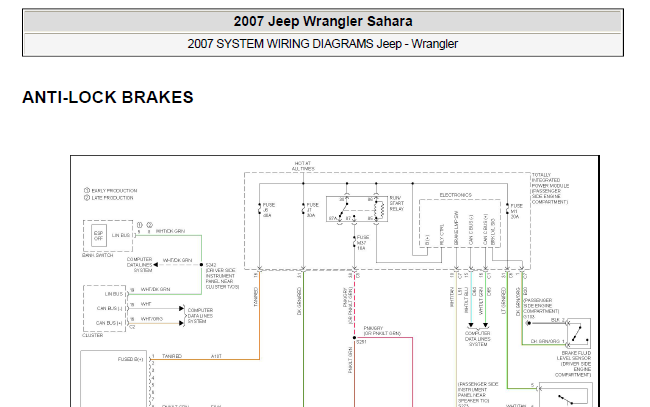Click the 'TOTALLY INTEGRATED POWER MODULE' label
The height and width of the screenshot is (407, 650).
coord(551,189)
